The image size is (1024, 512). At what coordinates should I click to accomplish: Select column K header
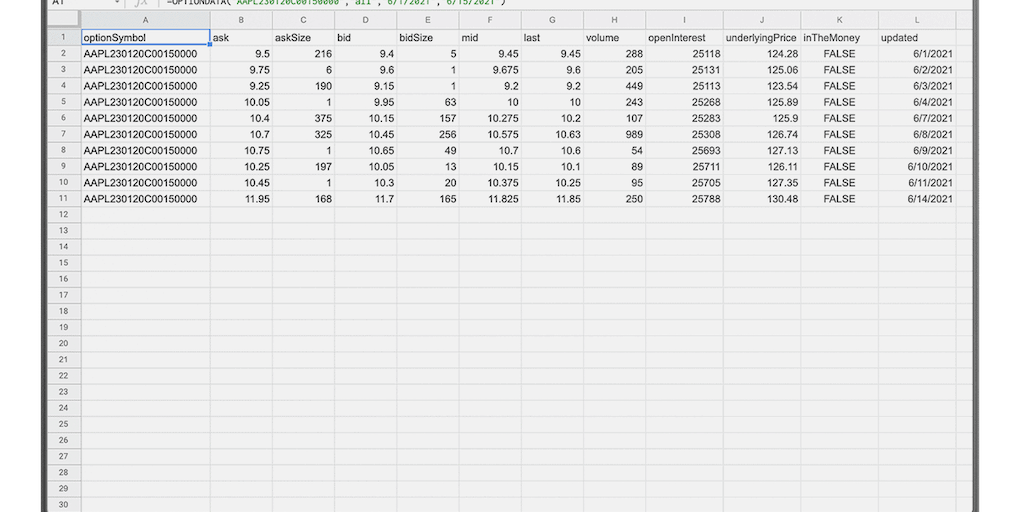(x=840, y=20)
